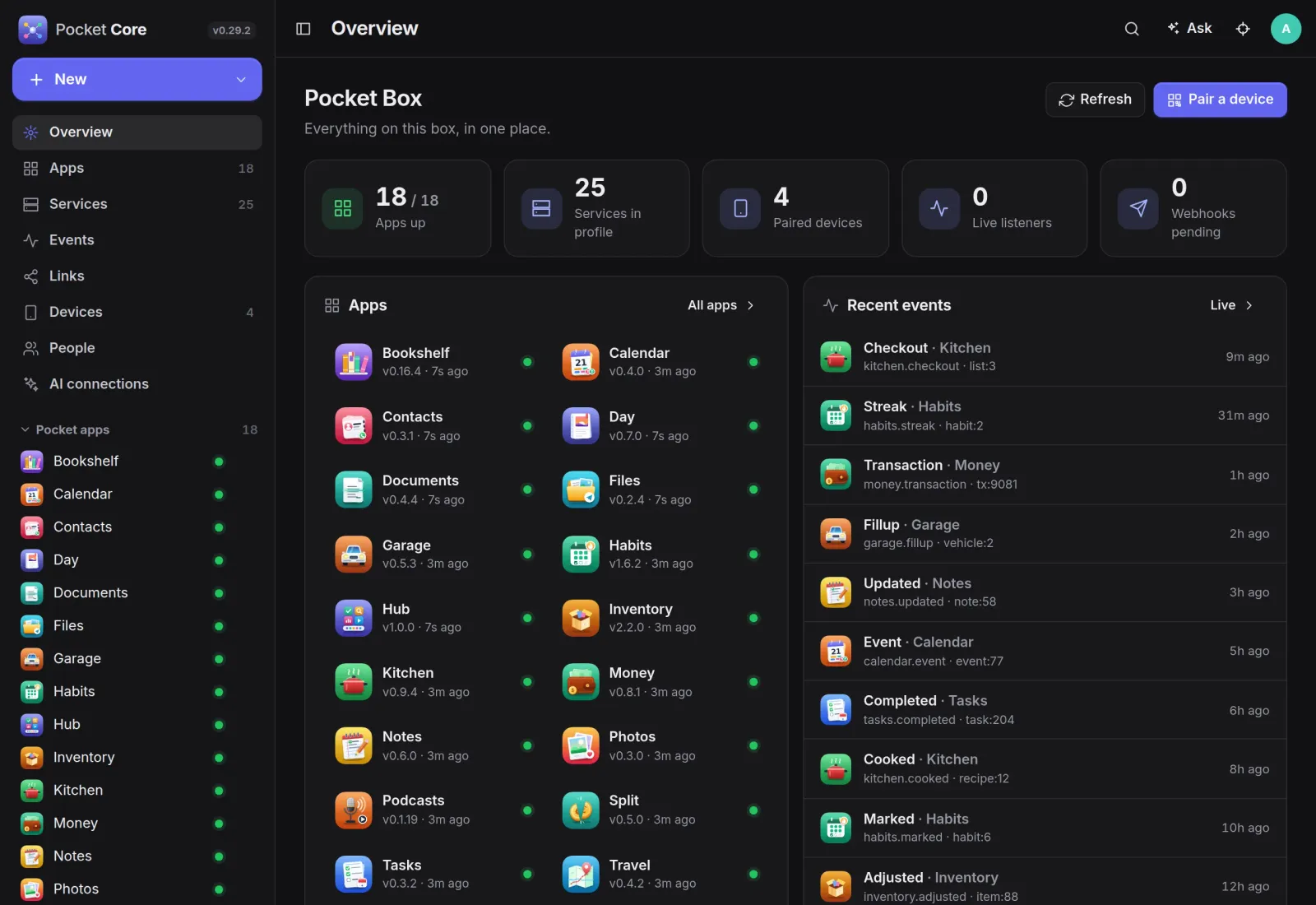Open the Travel app icon in Apps panel
Screen dimensions: 1316x905
[x=581, y=874]
